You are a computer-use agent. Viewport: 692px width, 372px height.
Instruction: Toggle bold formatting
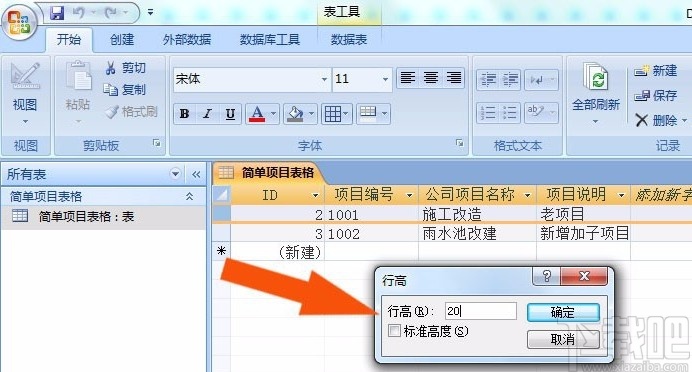pyautogui.click(x=184, y=114)
